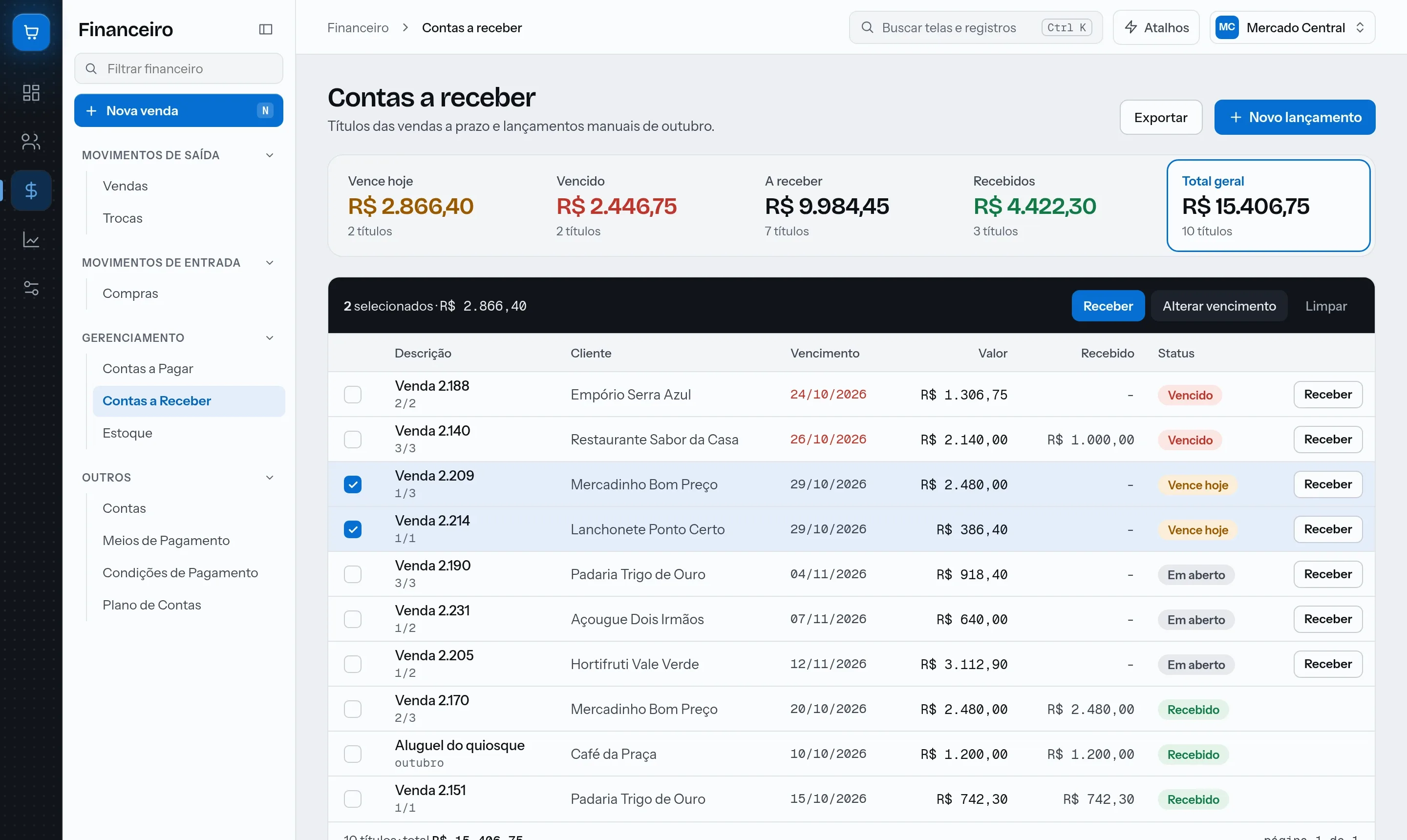Collapse sidebar with the panel toggle icon

pyautogui.click(x=266, y=29)
